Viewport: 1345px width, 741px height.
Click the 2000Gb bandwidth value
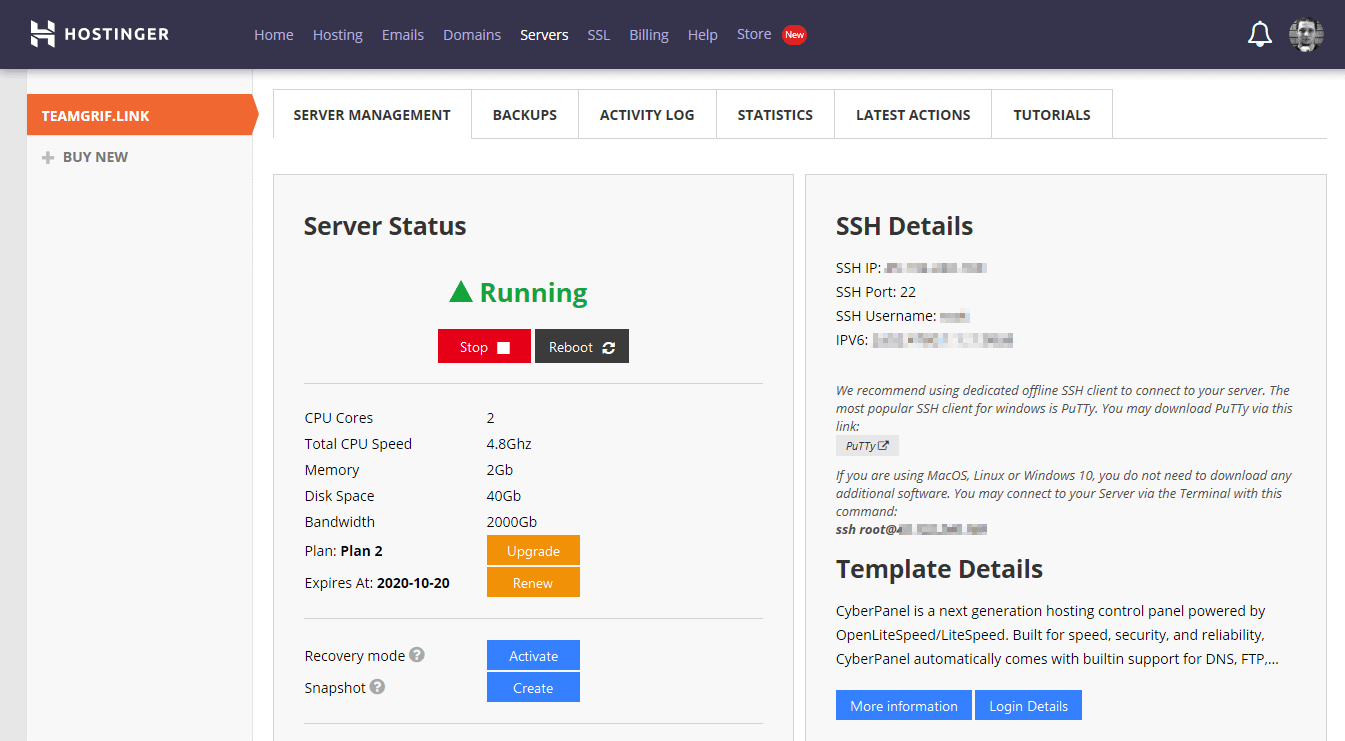pyautogui.click(x=512, y=522)
